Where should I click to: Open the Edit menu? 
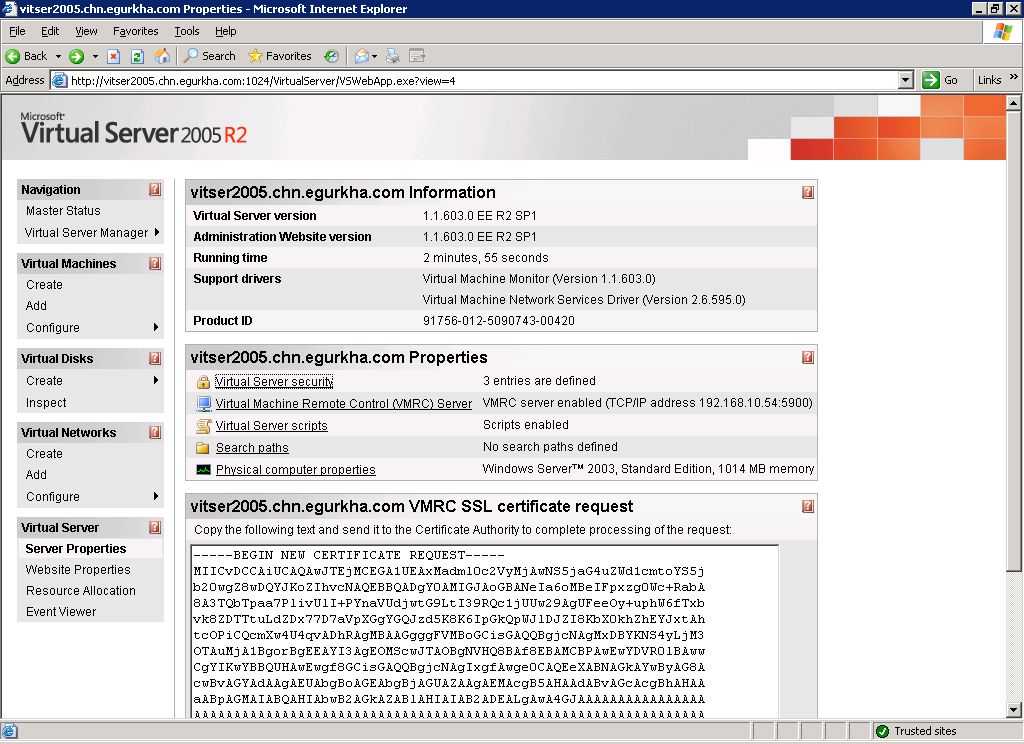coord(50,31)
